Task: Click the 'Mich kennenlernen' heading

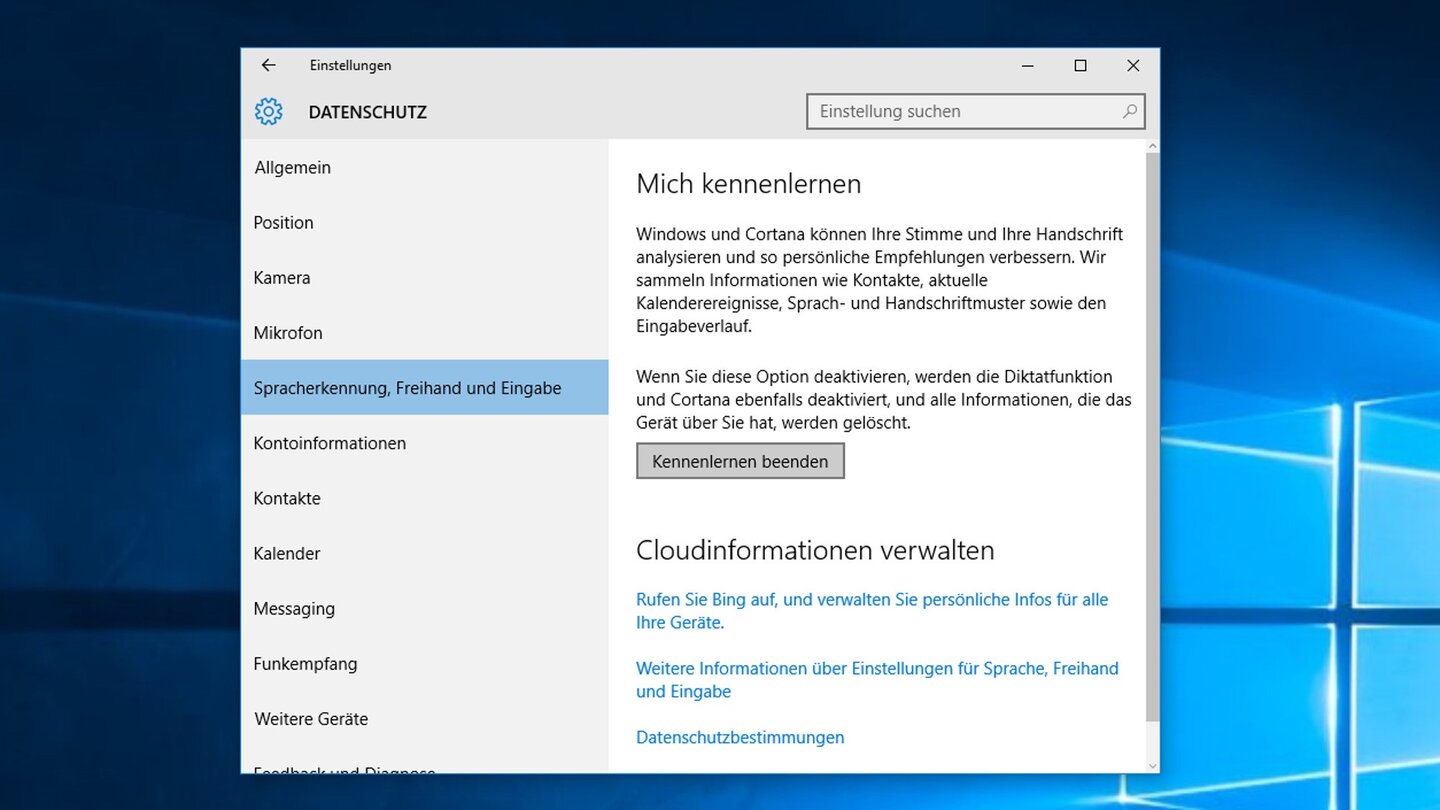Action: pos(748,184)
